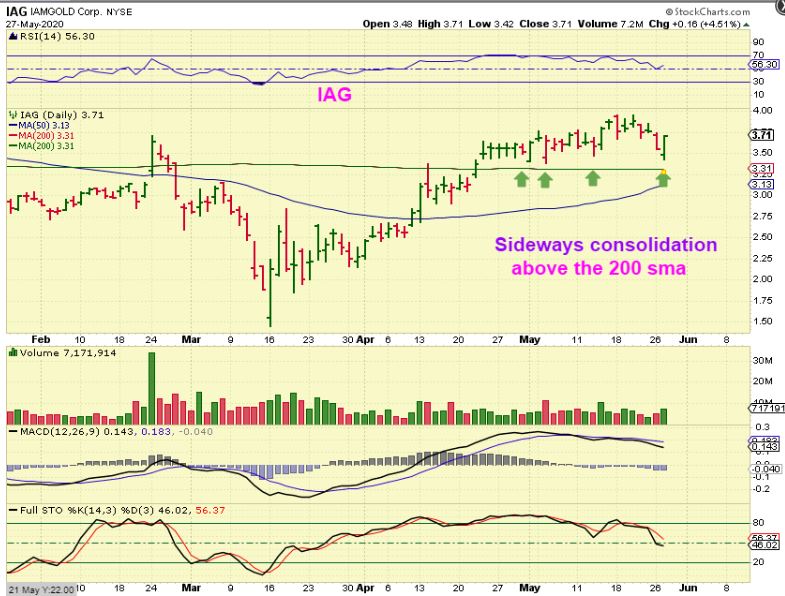Click the 27-May-2020 date label
This screenshot has width=785, height=596.
(x=34, y=23)
